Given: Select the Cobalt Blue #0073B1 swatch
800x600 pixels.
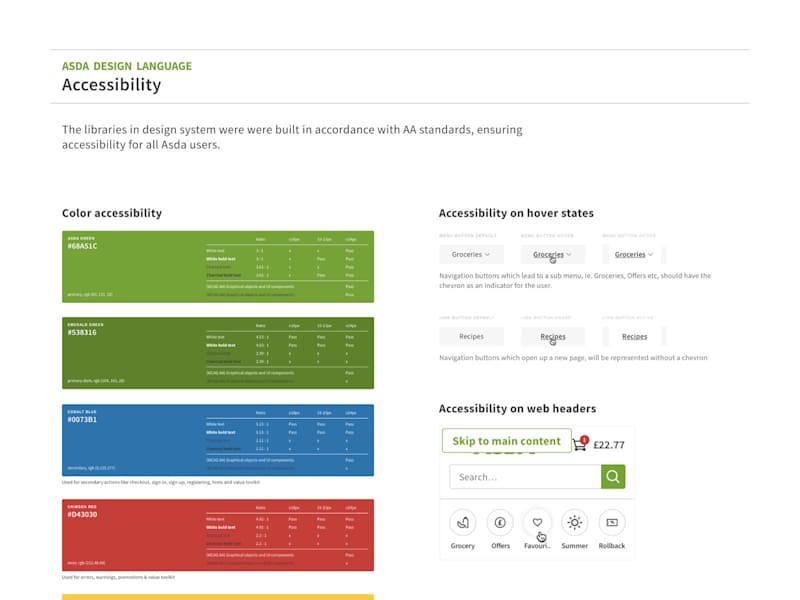Looking at the screenshot, I should pyautogui.click(x=218, y=440).
